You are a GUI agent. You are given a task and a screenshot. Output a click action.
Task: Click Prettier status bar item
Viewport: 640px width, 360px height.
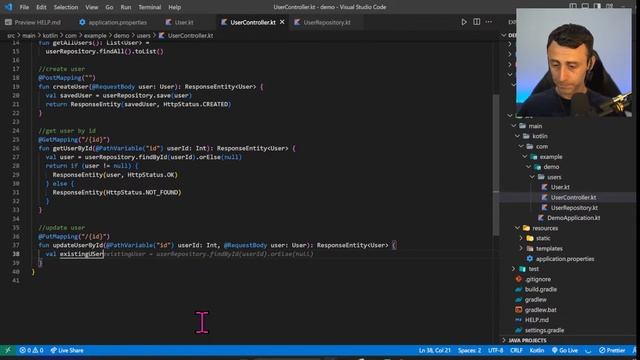(612, 350)
